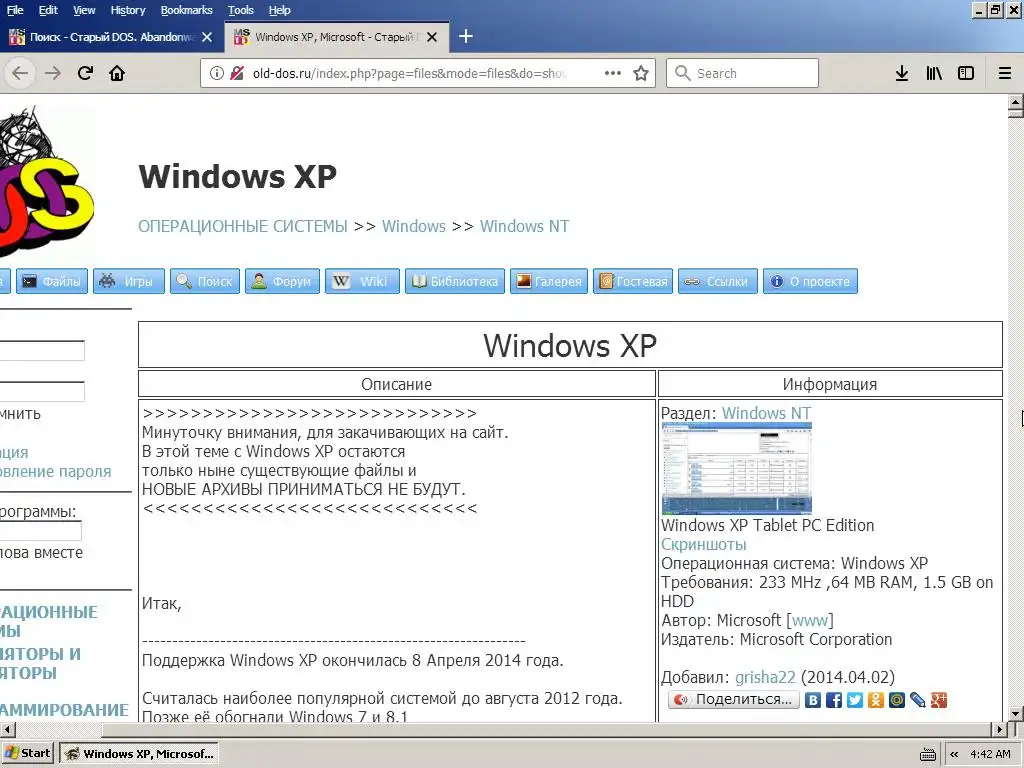Click the insecure connection padlock icon
The width and height of the screenshot is (1024, 768).
[237, 73]
